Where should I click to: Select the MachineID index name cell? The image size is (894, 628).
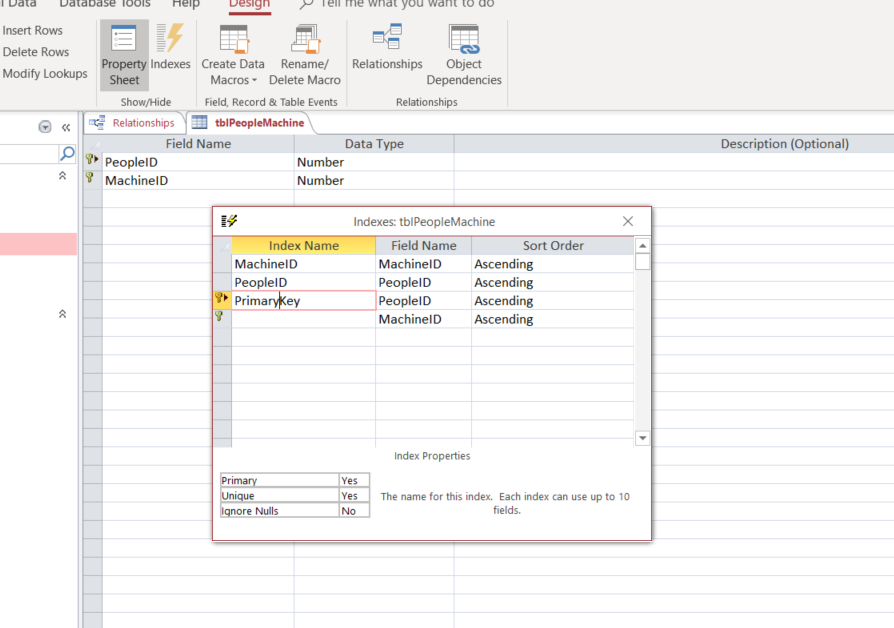[x=303, y=264]
